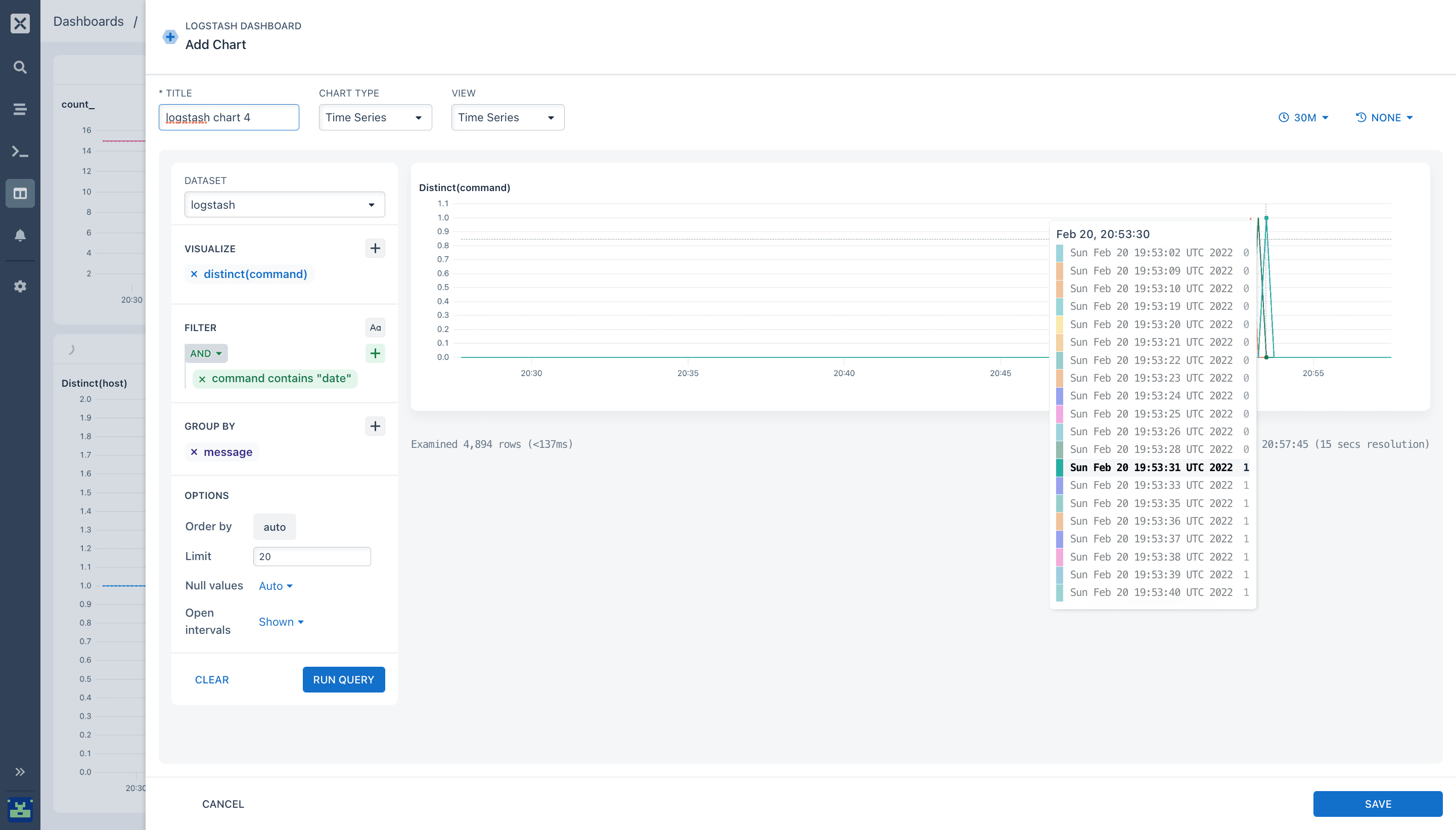The height and width of the screenshot is (830, 1456).
Task: Toggle the Order by auto option
Action: tap(274, 527)
